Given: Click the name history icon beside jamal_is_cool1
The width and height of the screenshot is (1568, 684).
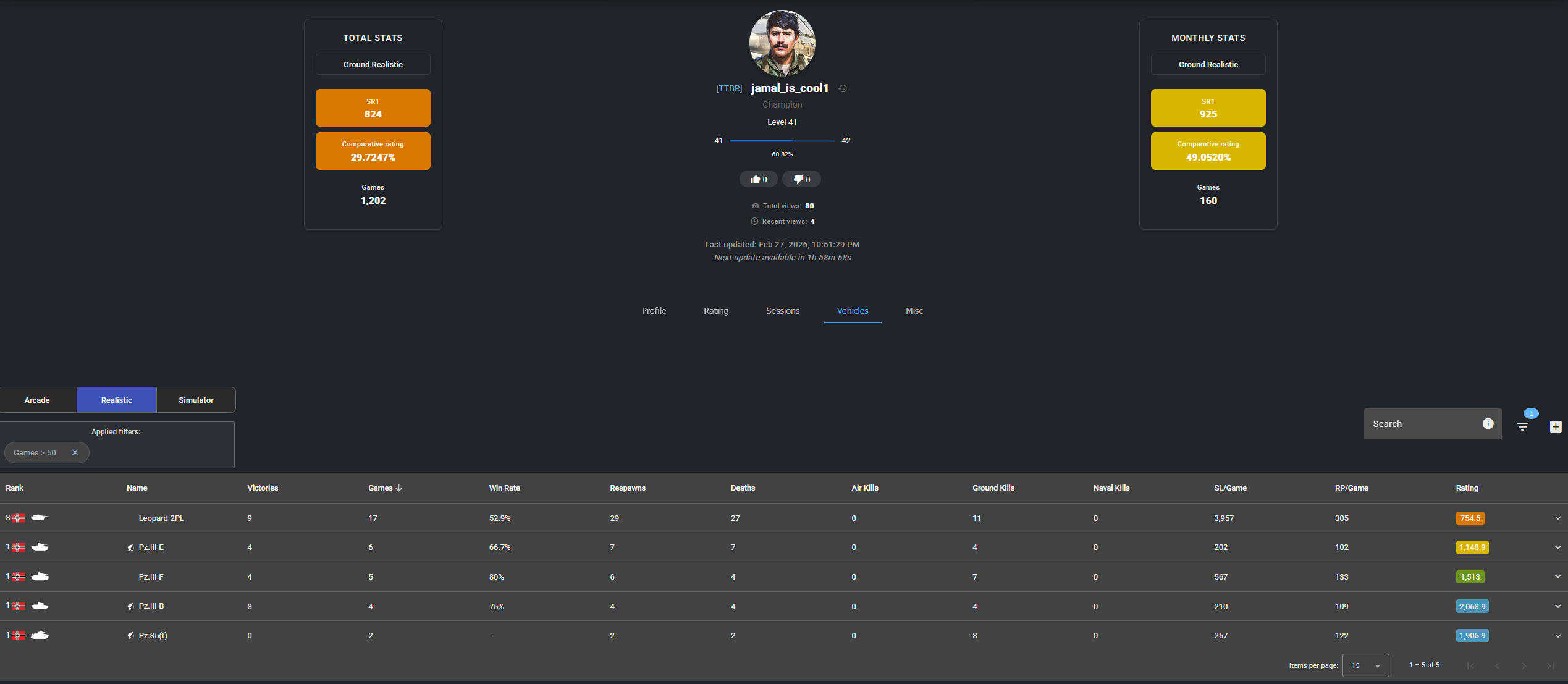Looking at the screenshot, I should pyautogui.click(x=843, y=88).
